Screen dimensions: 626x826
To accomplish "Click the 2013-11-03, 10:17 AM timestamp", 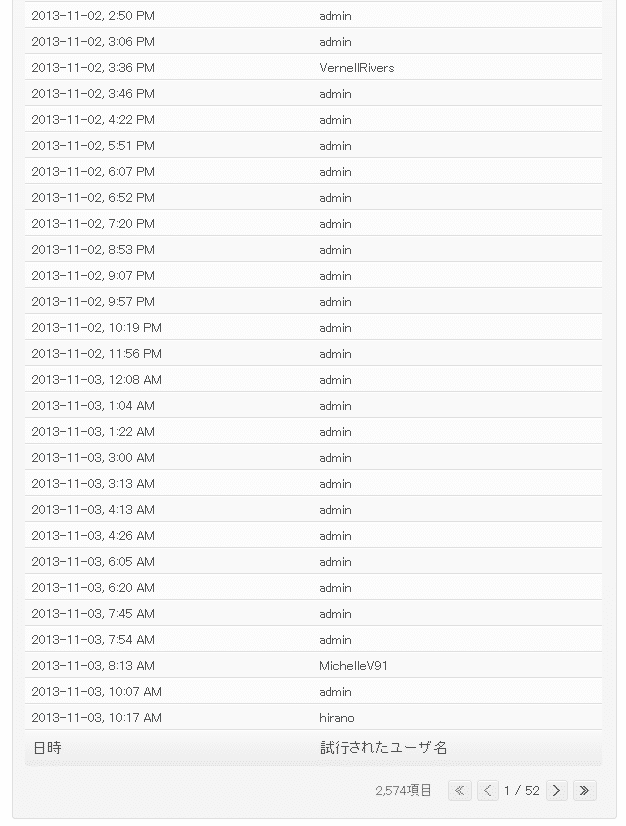I will [x=96, y=718].
